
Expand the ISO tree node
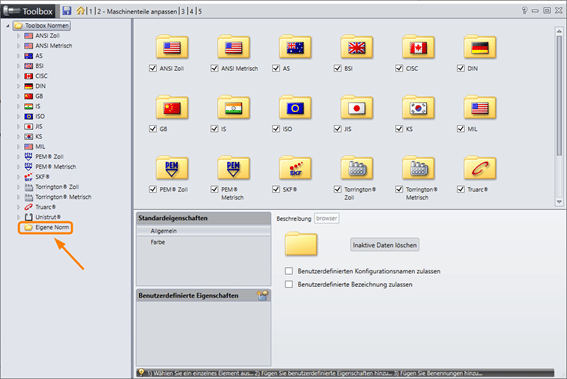click(x=18, y=116)
